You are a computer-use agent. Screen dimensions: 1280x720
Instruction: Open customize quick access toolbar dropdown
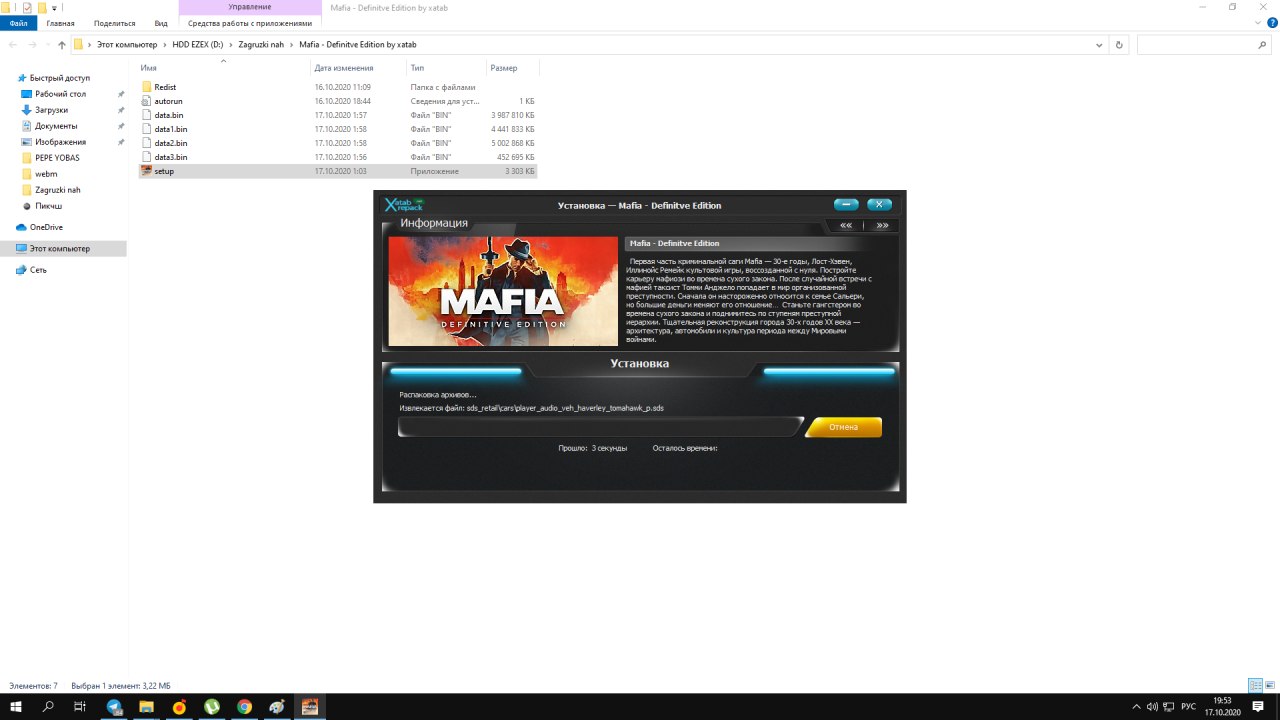click(54, 7)
